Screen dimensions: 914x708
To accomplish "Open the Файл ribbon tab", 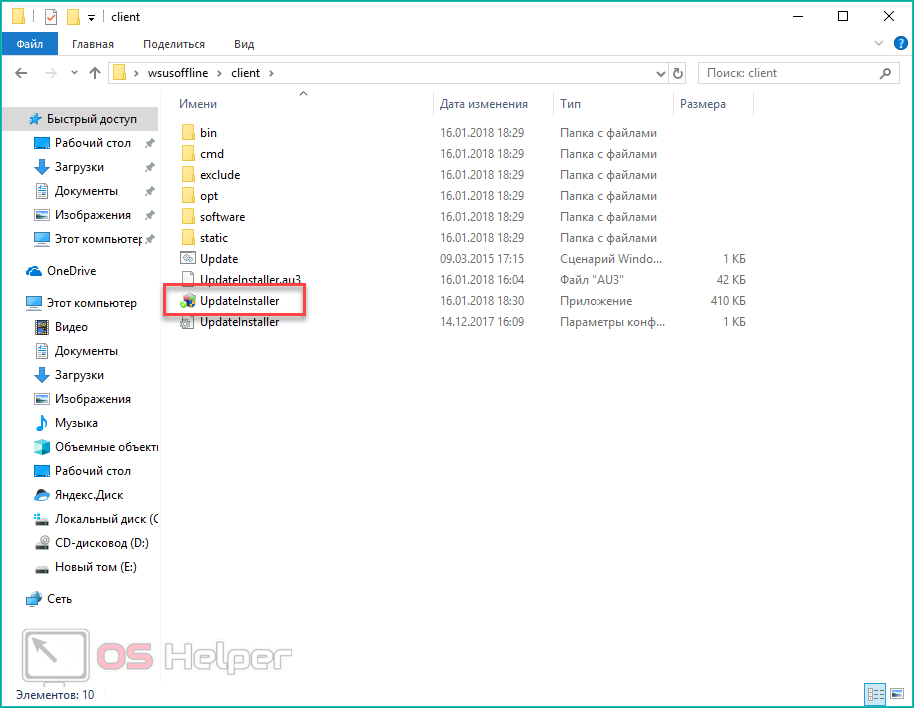I will pyautogui.click(x=30, y=44).
